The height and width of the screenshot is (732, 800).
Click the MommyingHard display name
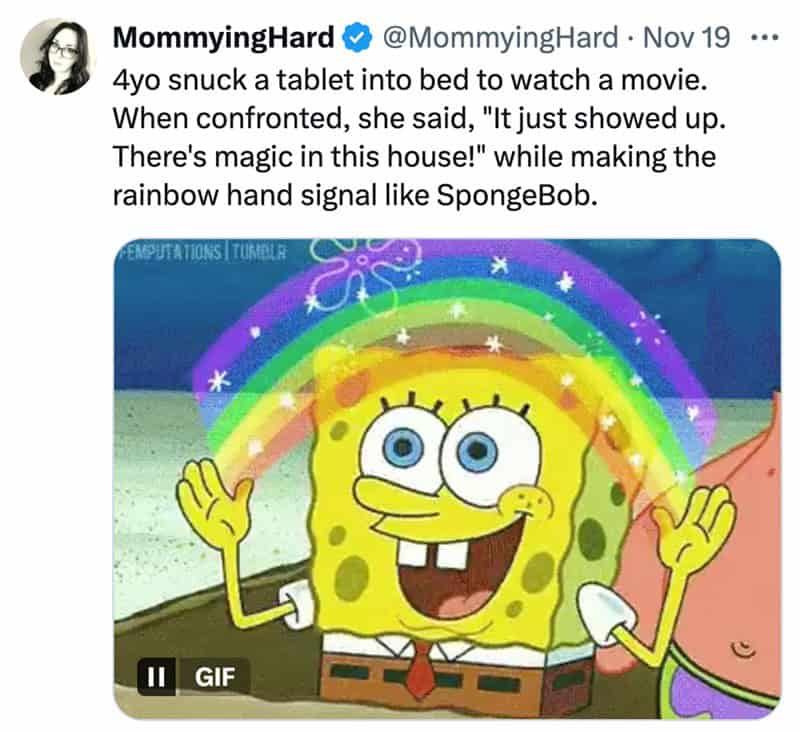(x=224, y=39)
